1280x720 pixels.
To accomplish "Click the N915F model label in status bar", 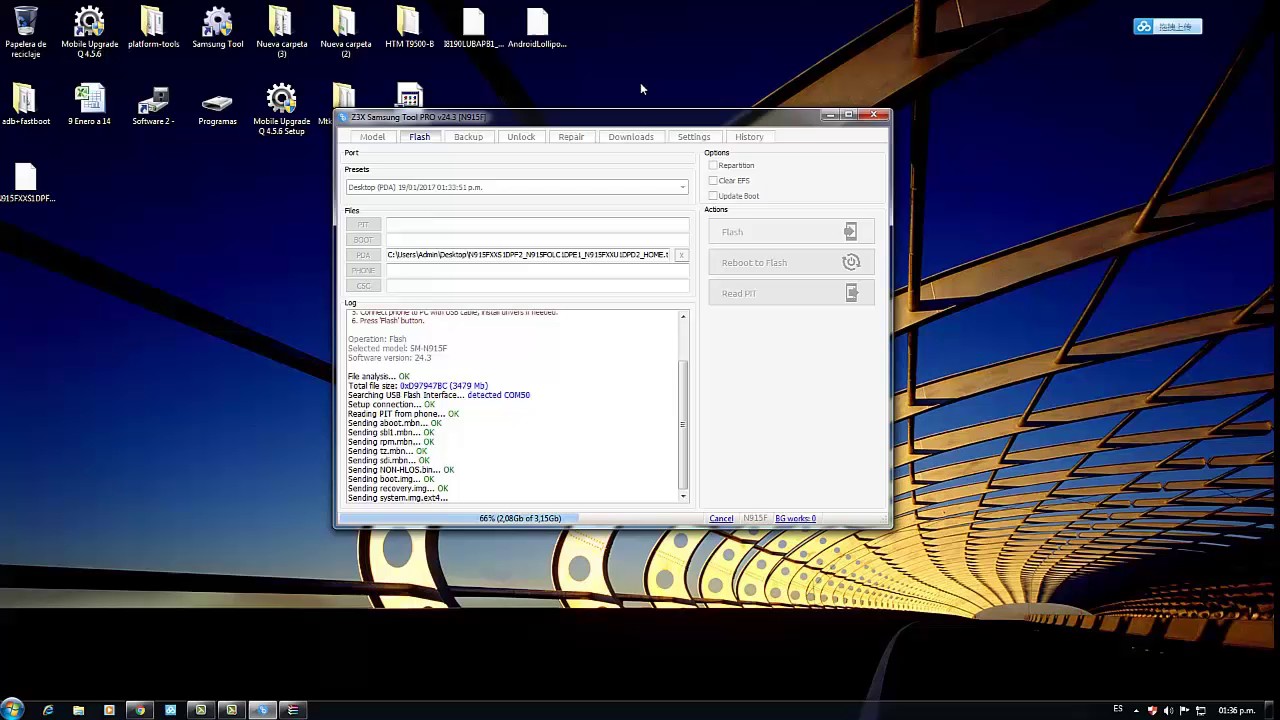I will [755, 518].
